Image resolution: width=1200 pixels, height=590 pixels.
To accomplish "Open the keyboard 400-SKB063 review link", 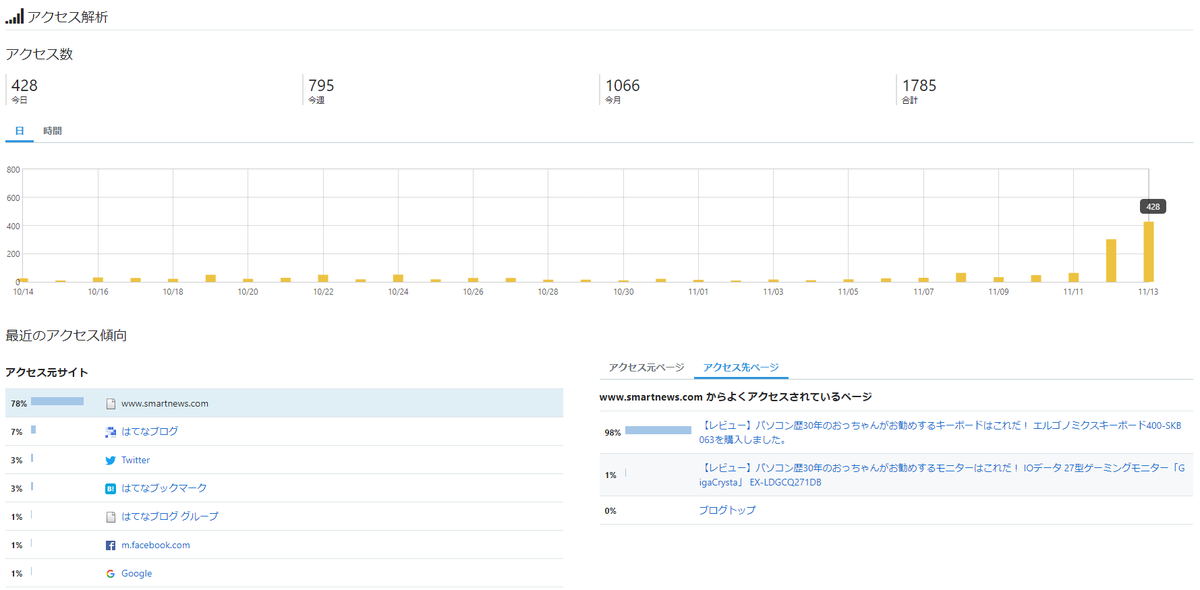I will coord(940,432).
